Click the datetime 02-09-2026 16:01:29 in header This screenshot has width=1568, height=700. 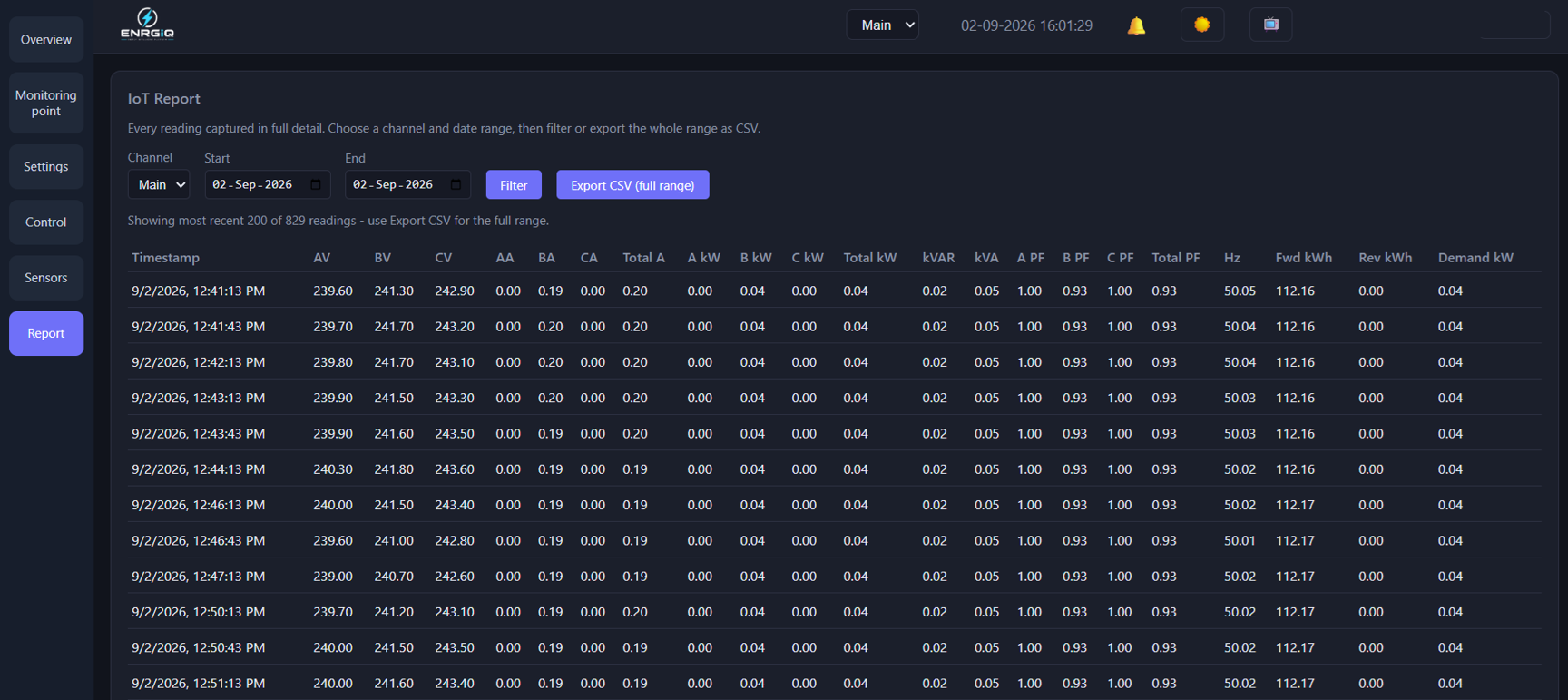click(x=1026, y=25)
